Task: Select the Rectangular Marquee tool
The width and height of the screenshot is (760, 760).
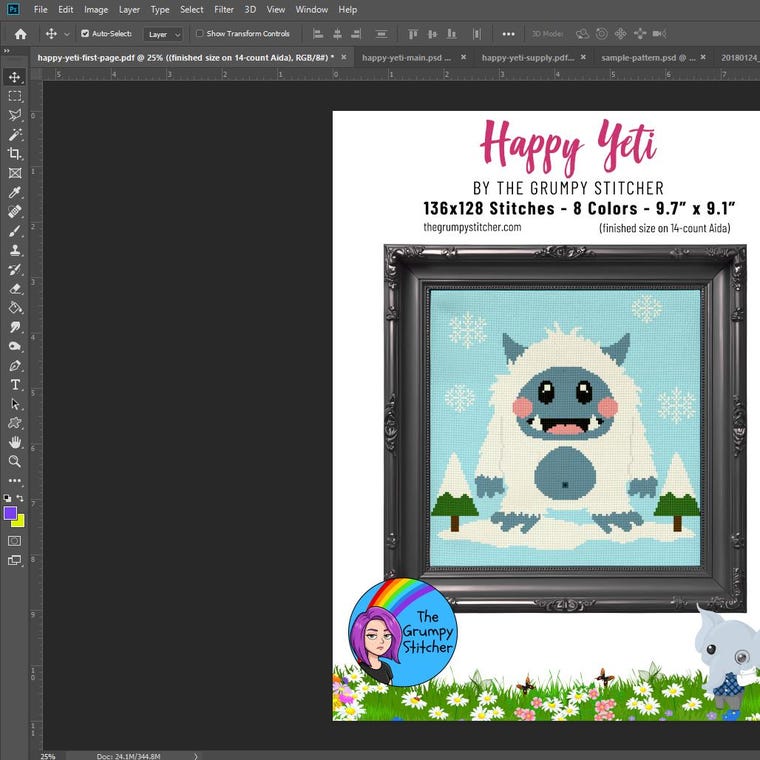Action: [15, 96]
